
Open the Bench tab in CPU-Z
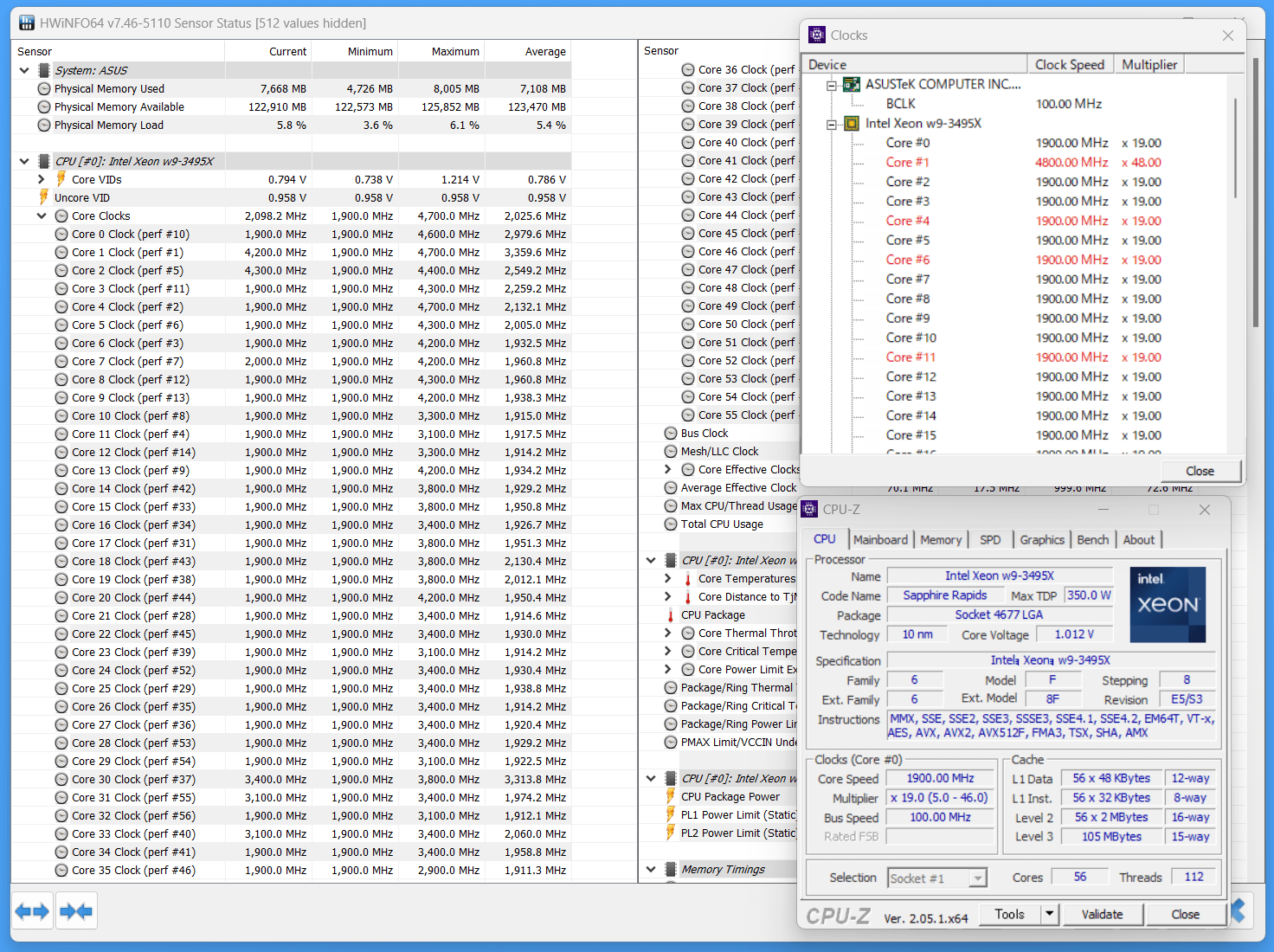[x=1092, y=540]
